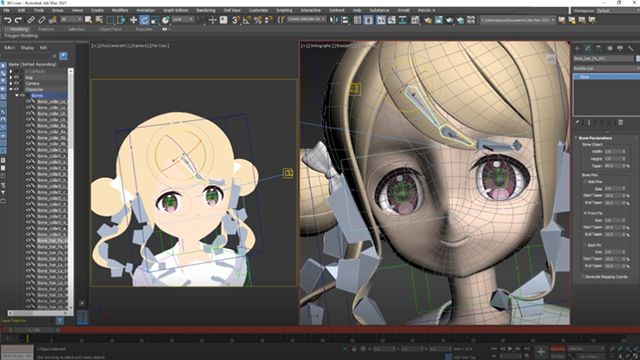The image size is (640, 360).
Task: Open the selection filter All dropdown
Action: (71, 20)
